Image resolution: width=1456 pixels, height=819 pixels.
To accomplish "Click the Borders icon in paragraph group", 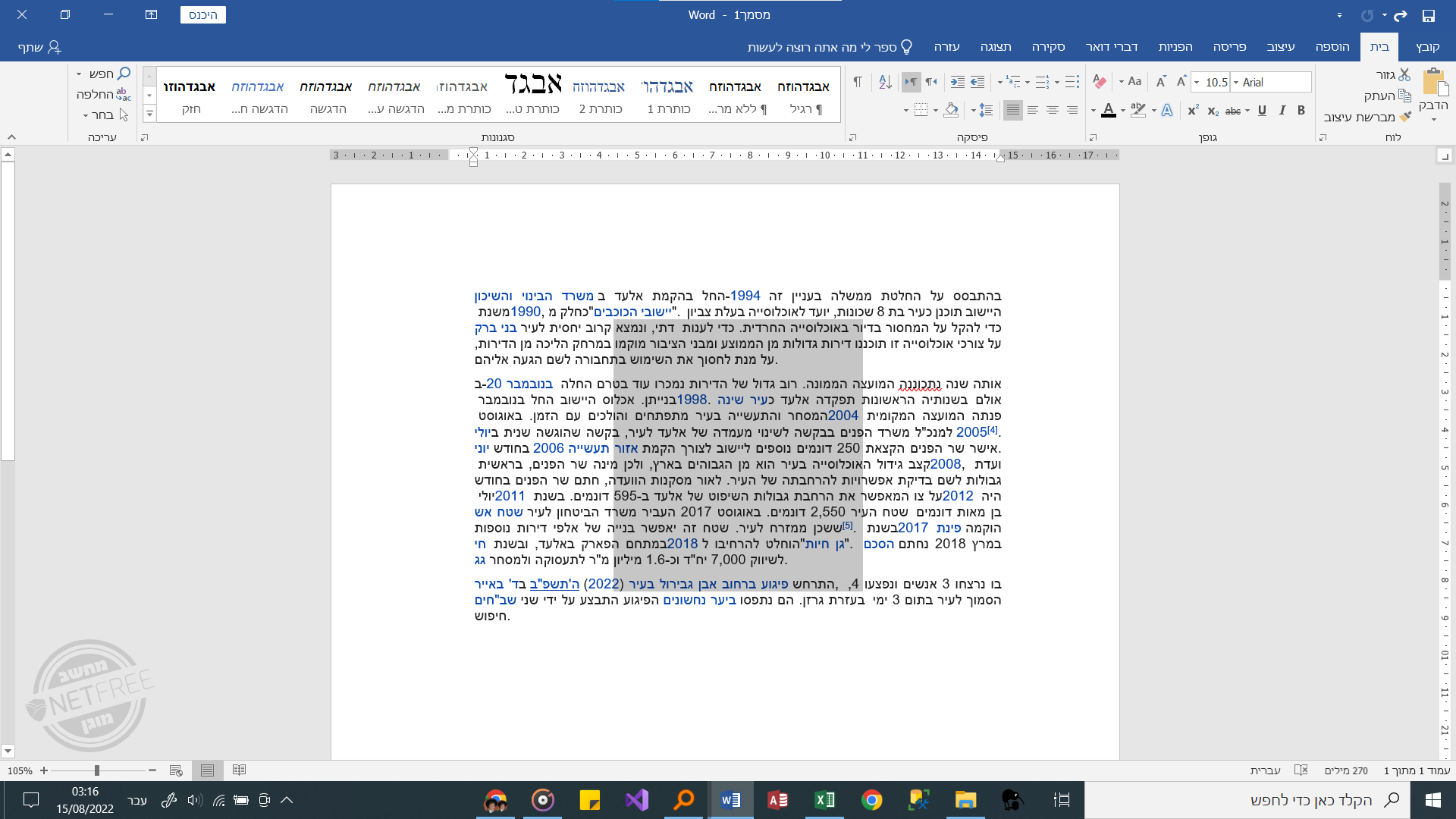I will [921, 111].
